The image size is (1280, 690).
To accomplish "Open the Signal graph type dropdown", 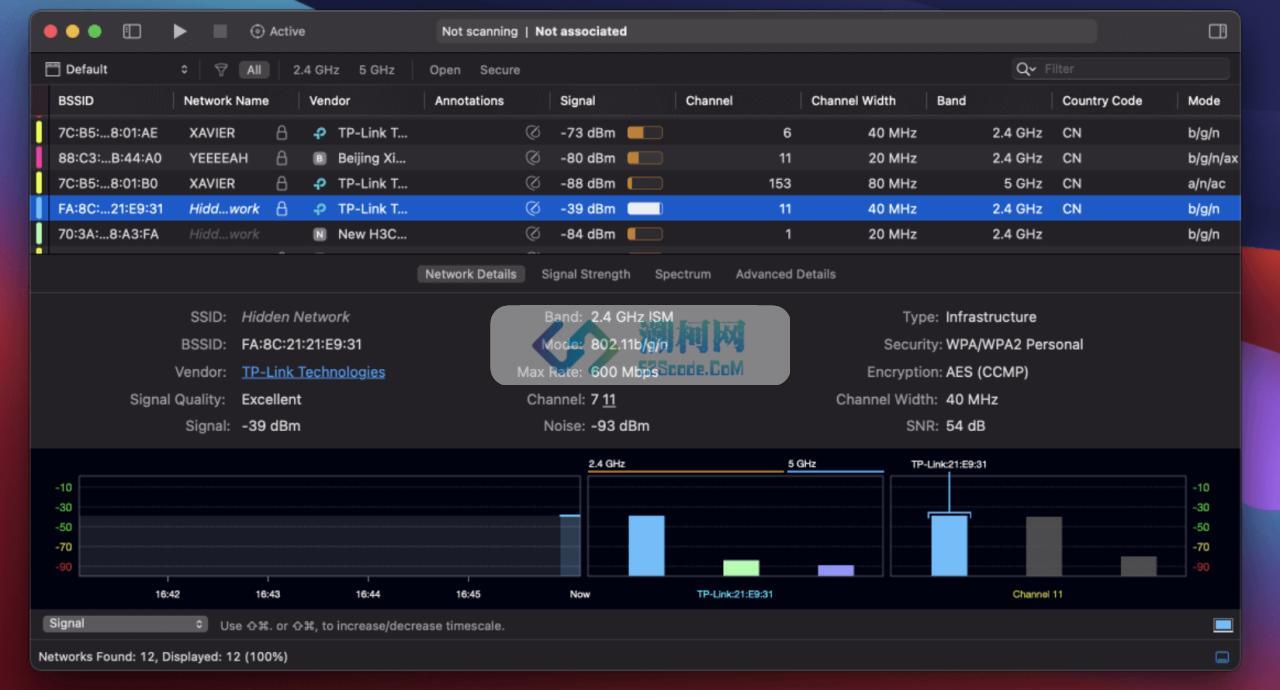I will (125, 624).
